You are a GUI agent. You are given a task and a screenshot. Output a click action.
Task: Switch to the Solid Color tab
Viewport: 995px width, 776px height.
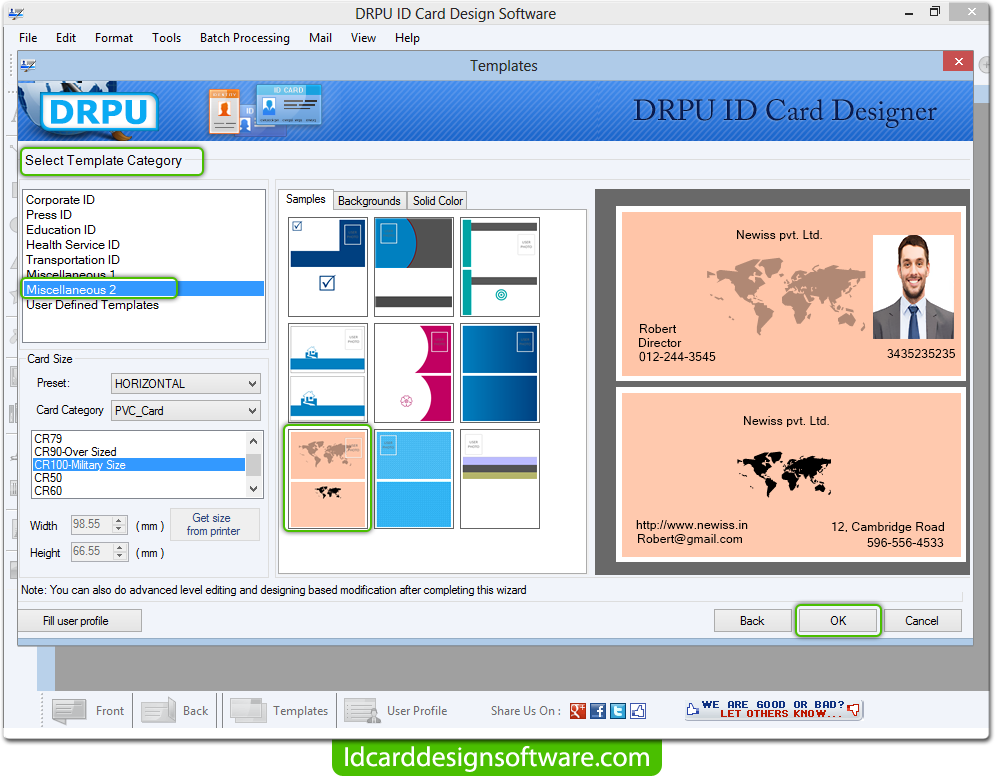click(x=438, y=201)
